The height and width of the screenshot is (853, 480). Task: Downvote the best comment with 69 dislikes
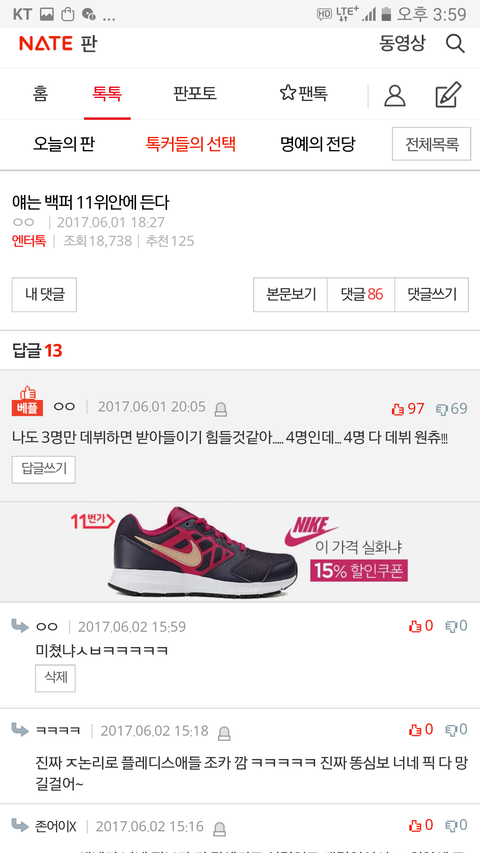pyautogui.click(x=452, y=409)
